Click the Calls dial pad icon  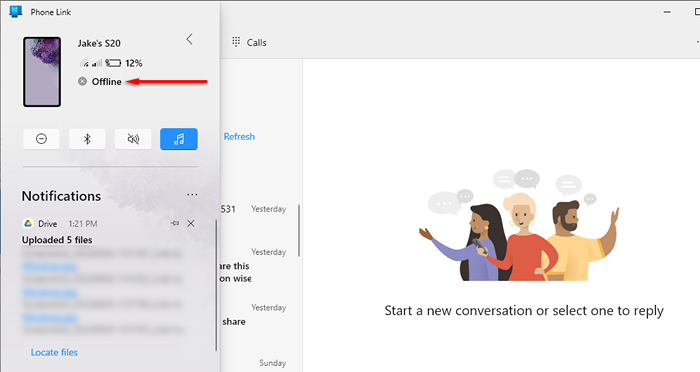click(236, 42)
